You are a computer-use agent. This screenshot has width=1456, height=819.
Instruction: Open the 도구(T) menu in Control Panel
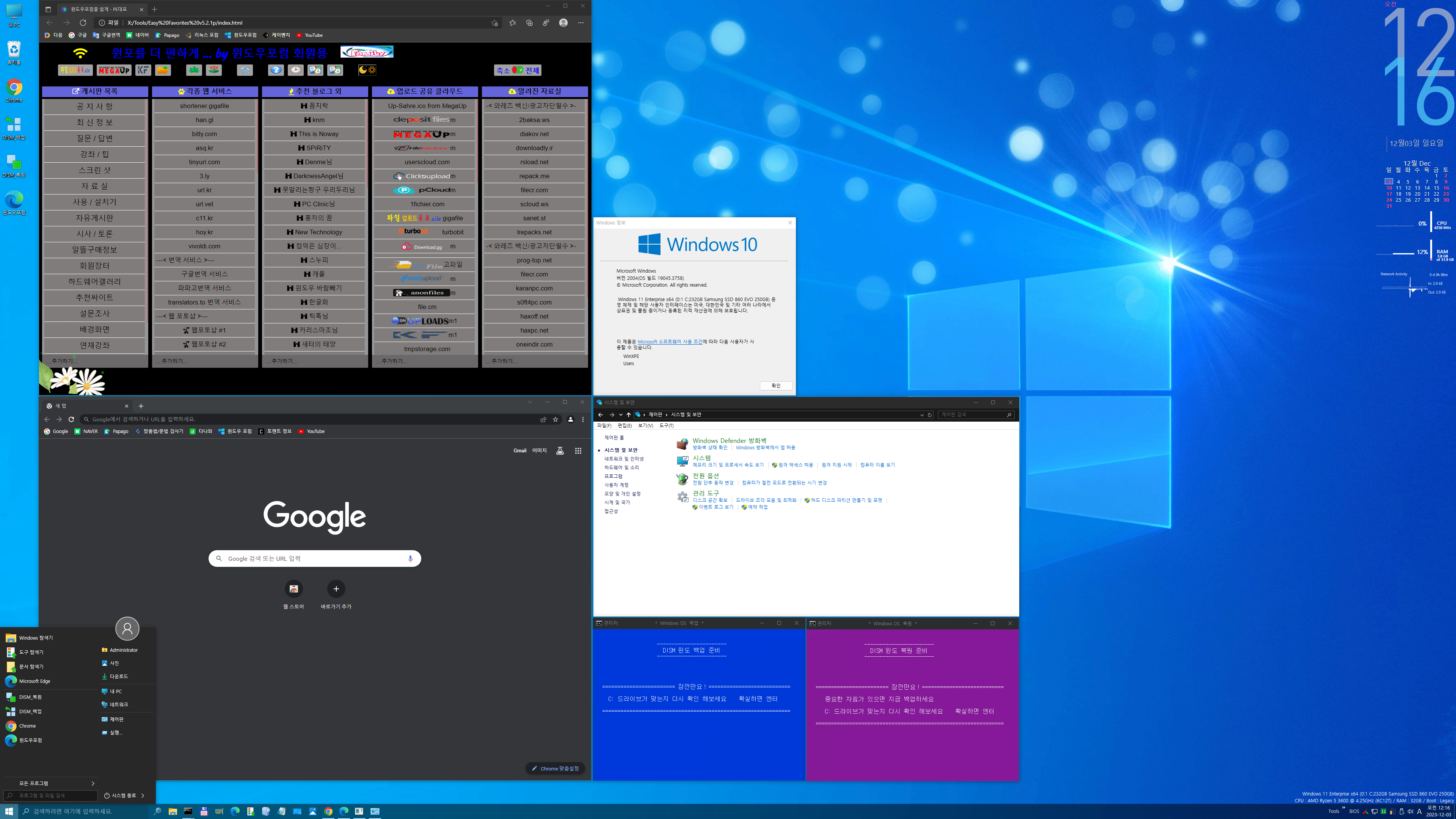(x=667, y=425)
